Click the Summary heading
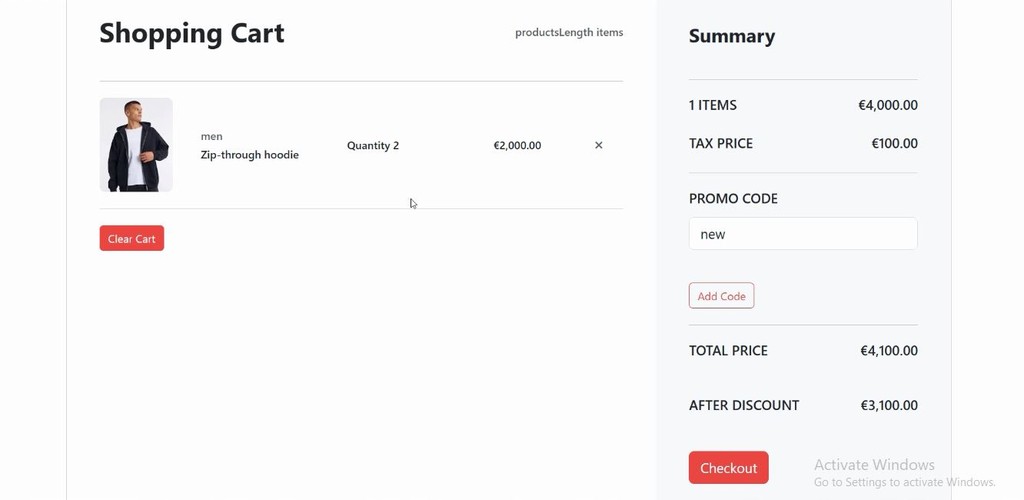 (x=732, y=36)
